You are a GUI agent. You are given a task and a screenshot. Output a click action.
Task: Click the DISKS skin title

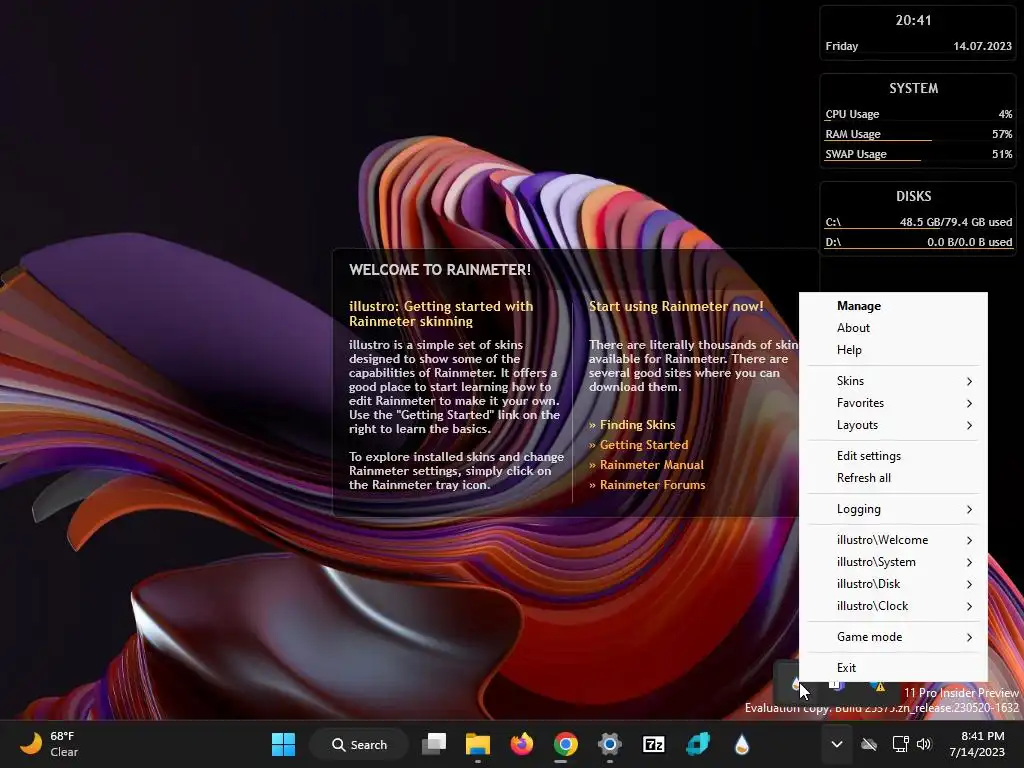(914, 196)
